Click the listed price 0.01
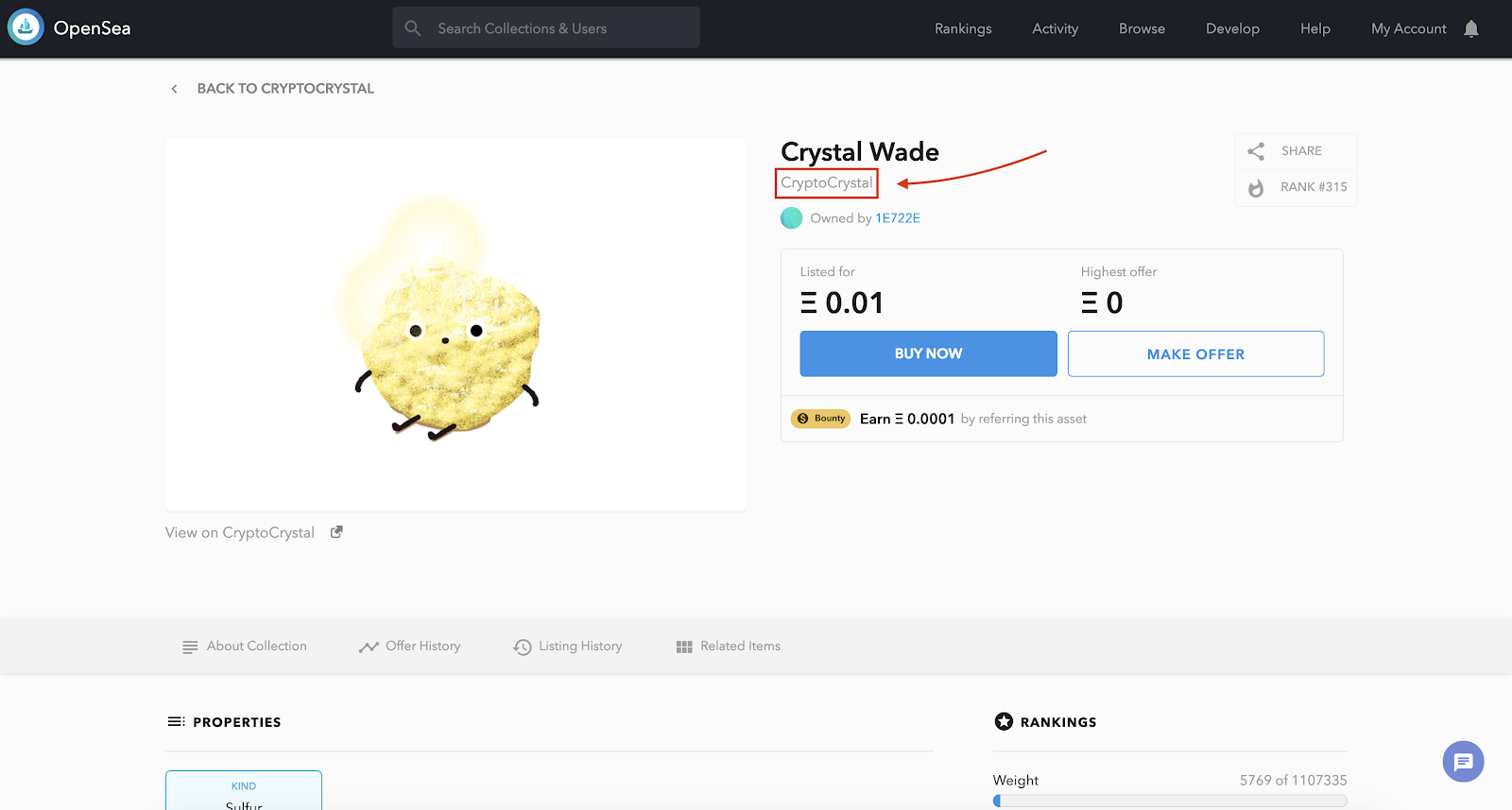The image size is (1512, 810). [842, 302]
